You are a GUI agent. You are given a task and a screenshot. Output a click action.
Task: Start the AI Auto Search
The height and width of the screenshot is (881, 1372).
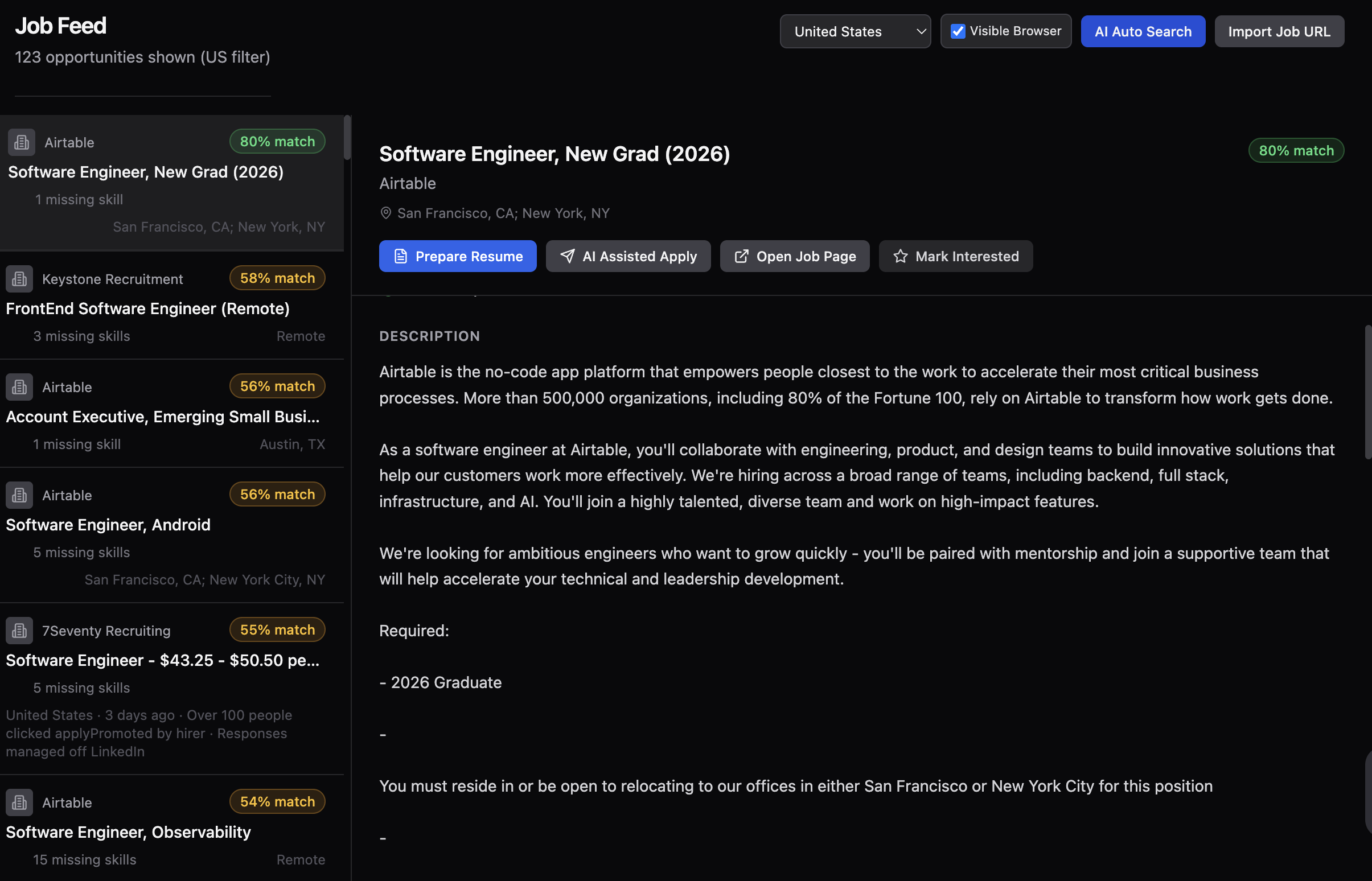click(1143, 31)
